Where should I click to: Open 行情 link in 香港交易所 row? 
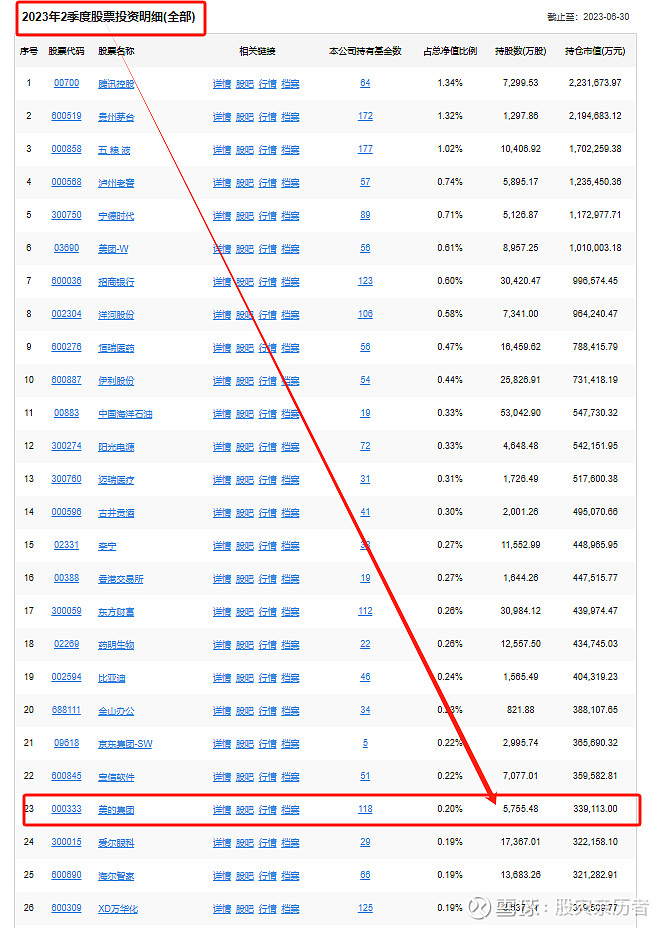[268, 579]
